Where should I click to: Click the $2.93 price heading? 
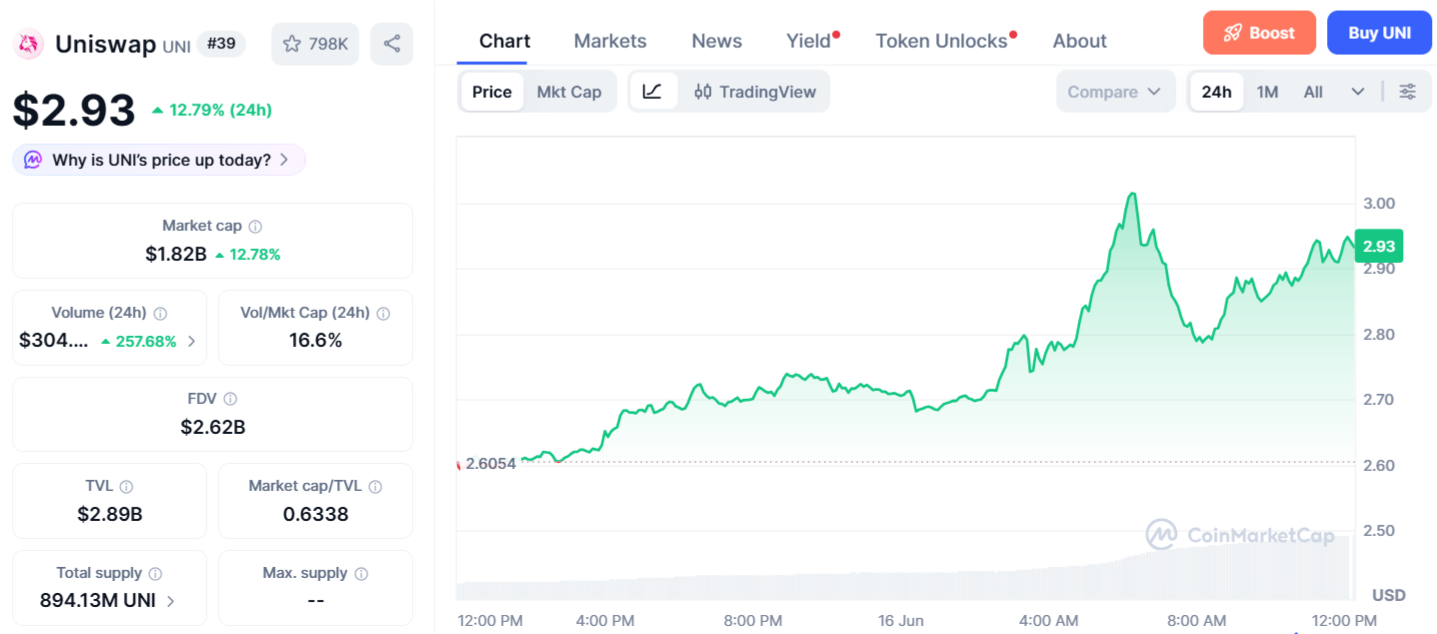(x=74, y=110)
